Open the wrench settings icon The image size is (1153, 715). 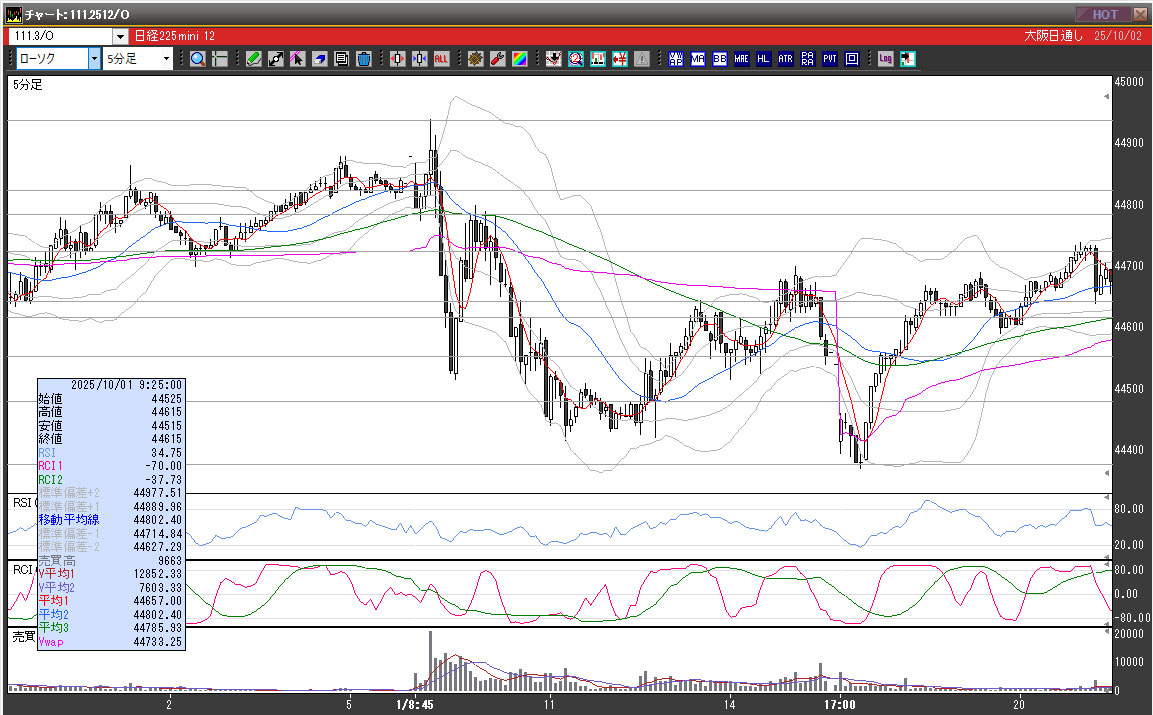[497, 59]
